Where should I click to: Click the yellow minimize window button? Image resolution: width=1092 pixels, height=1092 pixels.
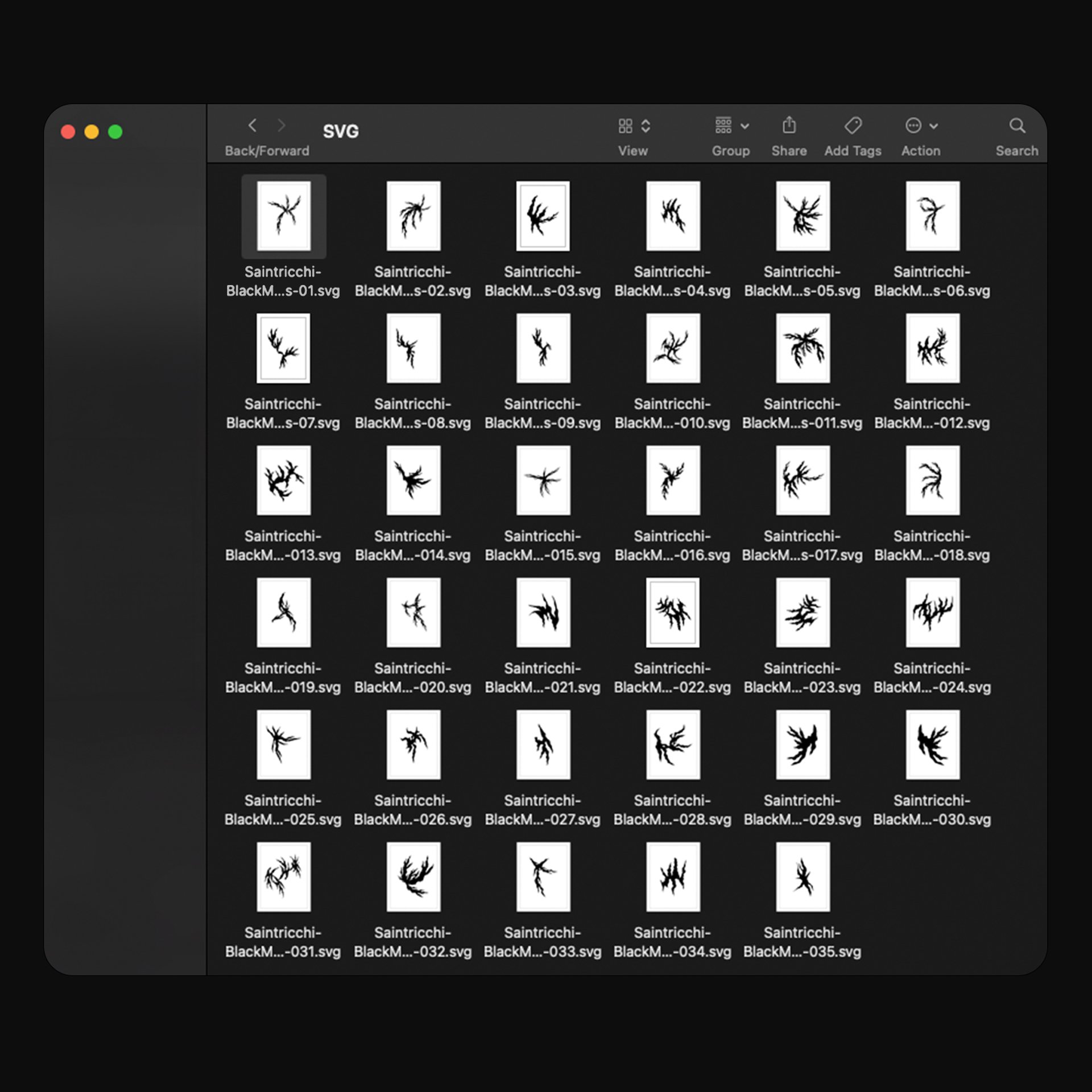[x=92, y=132]
